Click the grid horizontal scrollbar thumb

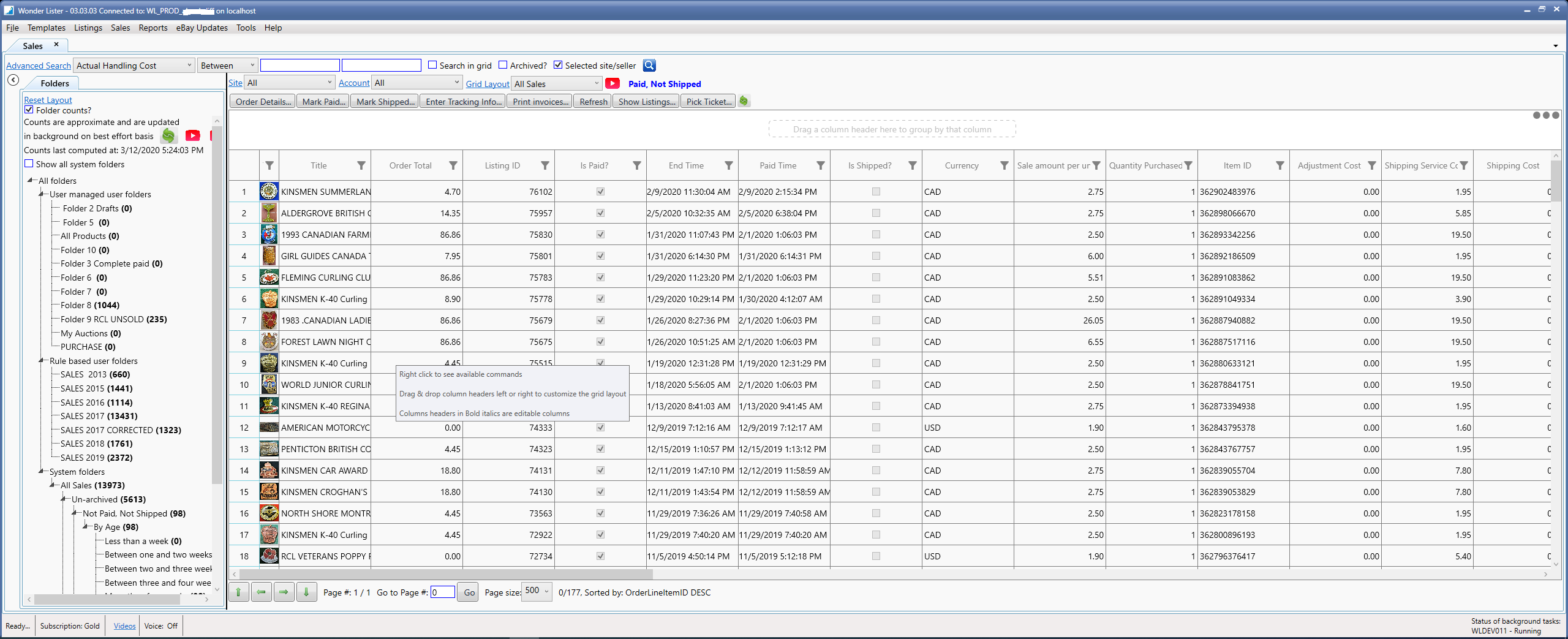click(446, 574)
